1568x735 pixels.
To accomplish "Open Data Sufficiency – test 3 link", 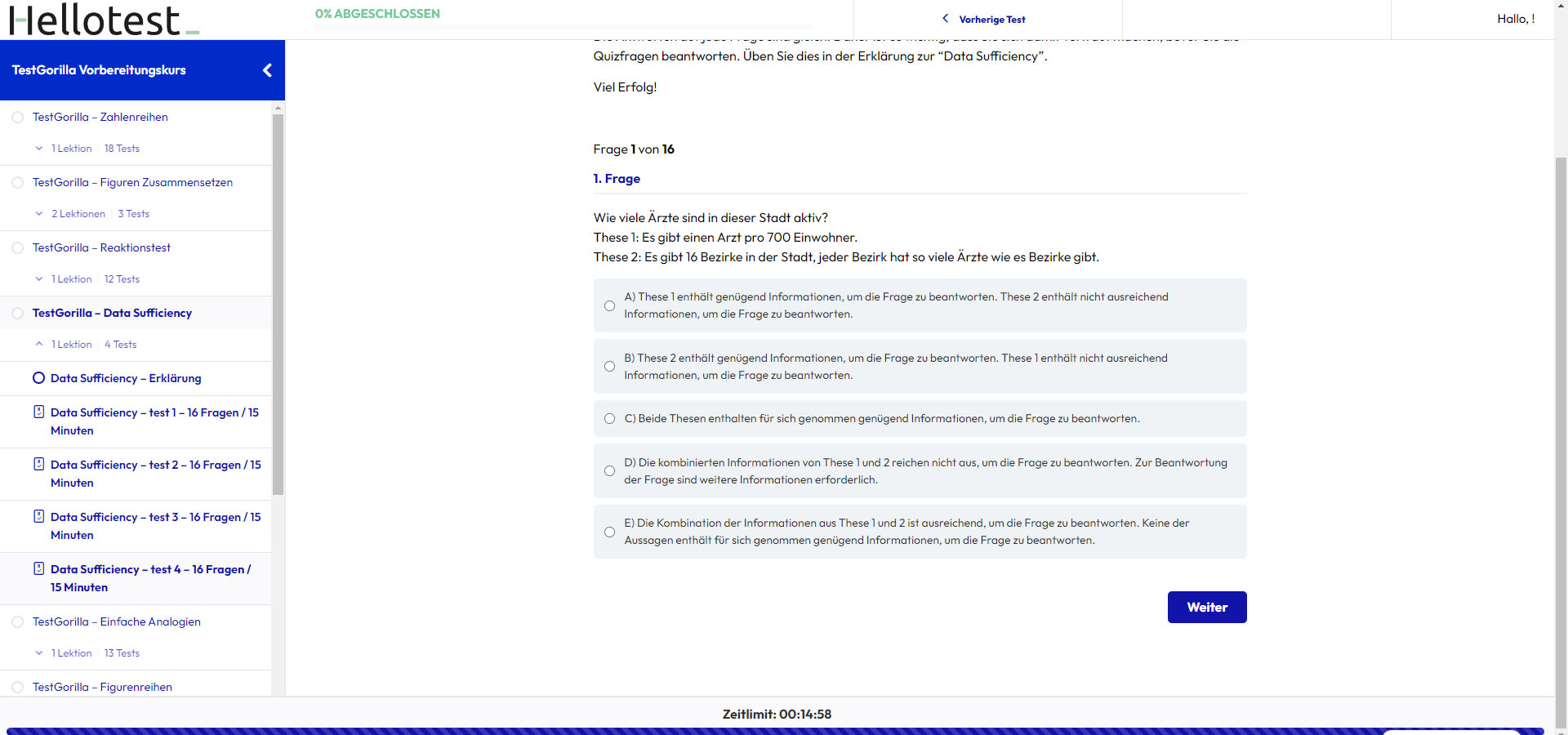I will [155, 526].
